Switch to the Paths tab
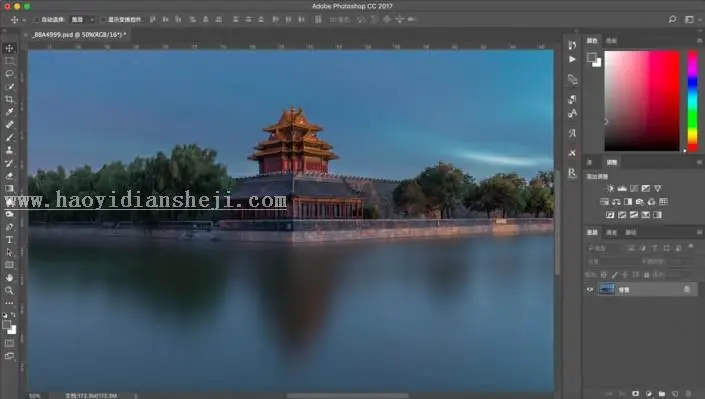Image resolution: width=705 pixels, height=399 pixels. (631, 233)
